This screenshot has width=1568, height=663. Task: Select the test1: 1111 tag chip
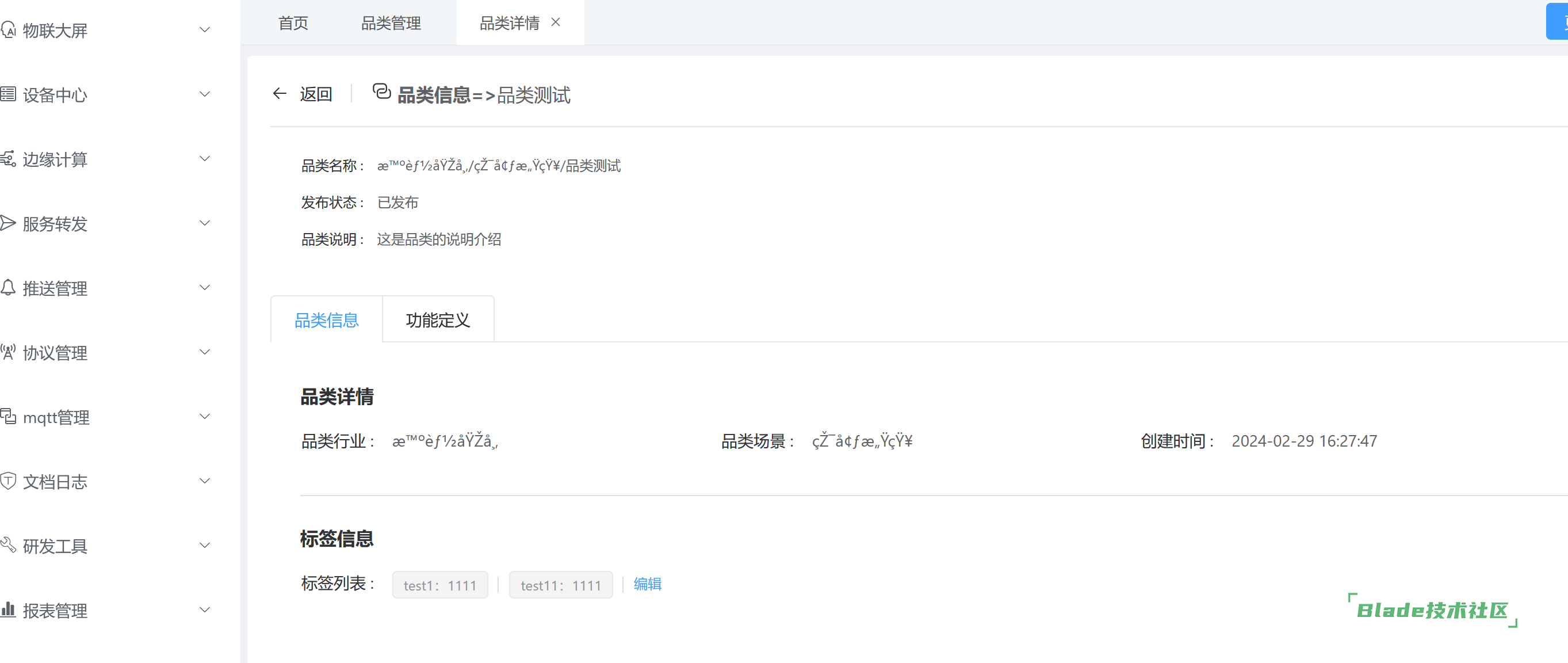click(439, 585)
